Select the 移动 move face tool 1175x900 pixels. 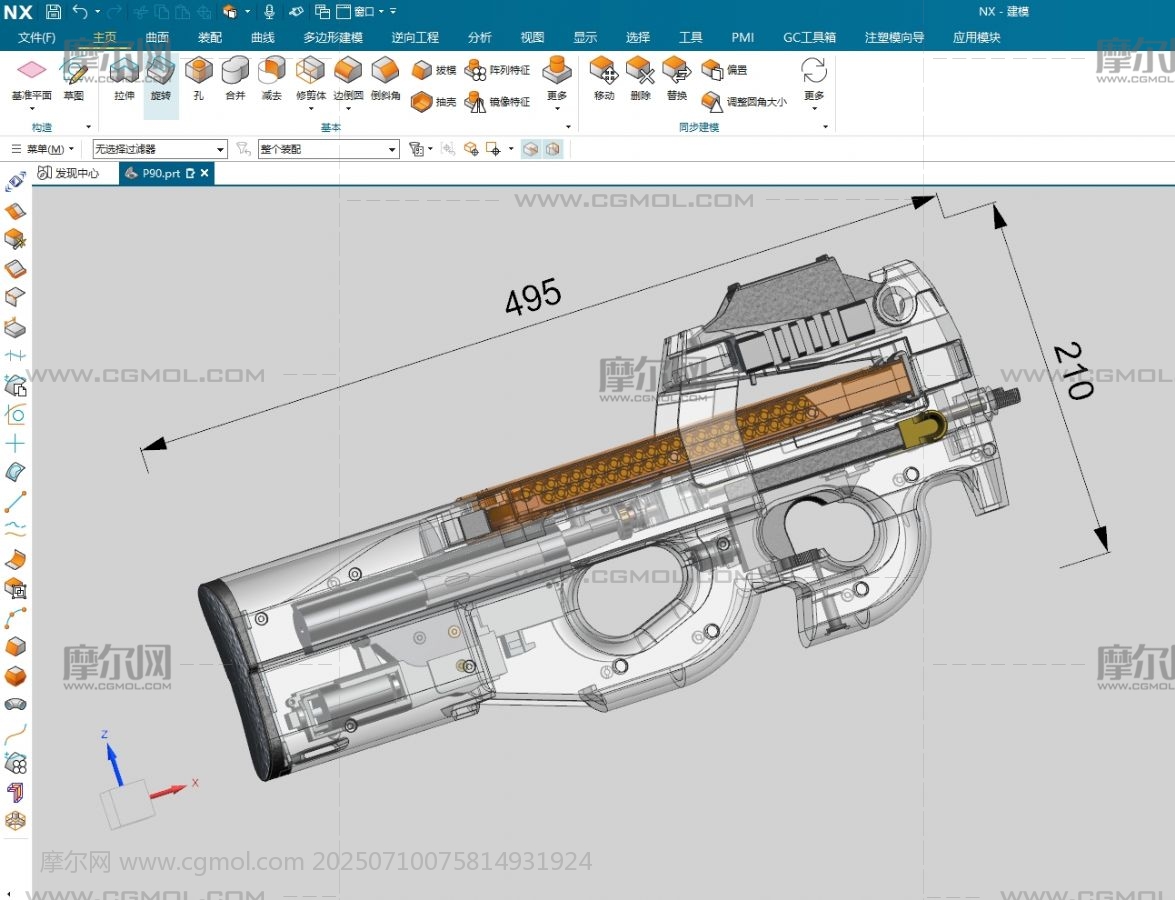tap(604, 80)
